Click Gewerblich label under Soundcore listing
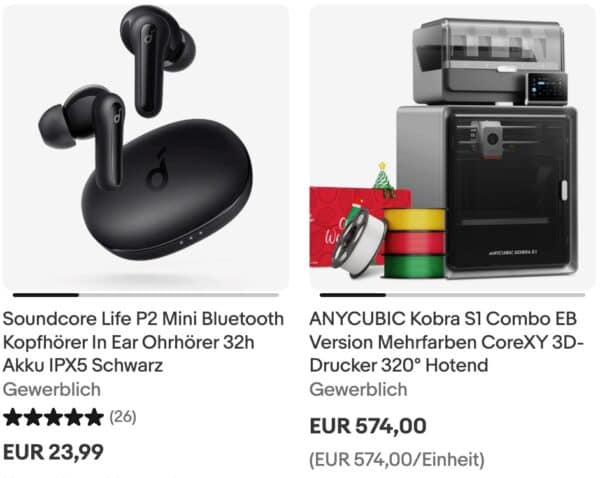The height and width of the screenshot is (478, 600). (52, 390)
